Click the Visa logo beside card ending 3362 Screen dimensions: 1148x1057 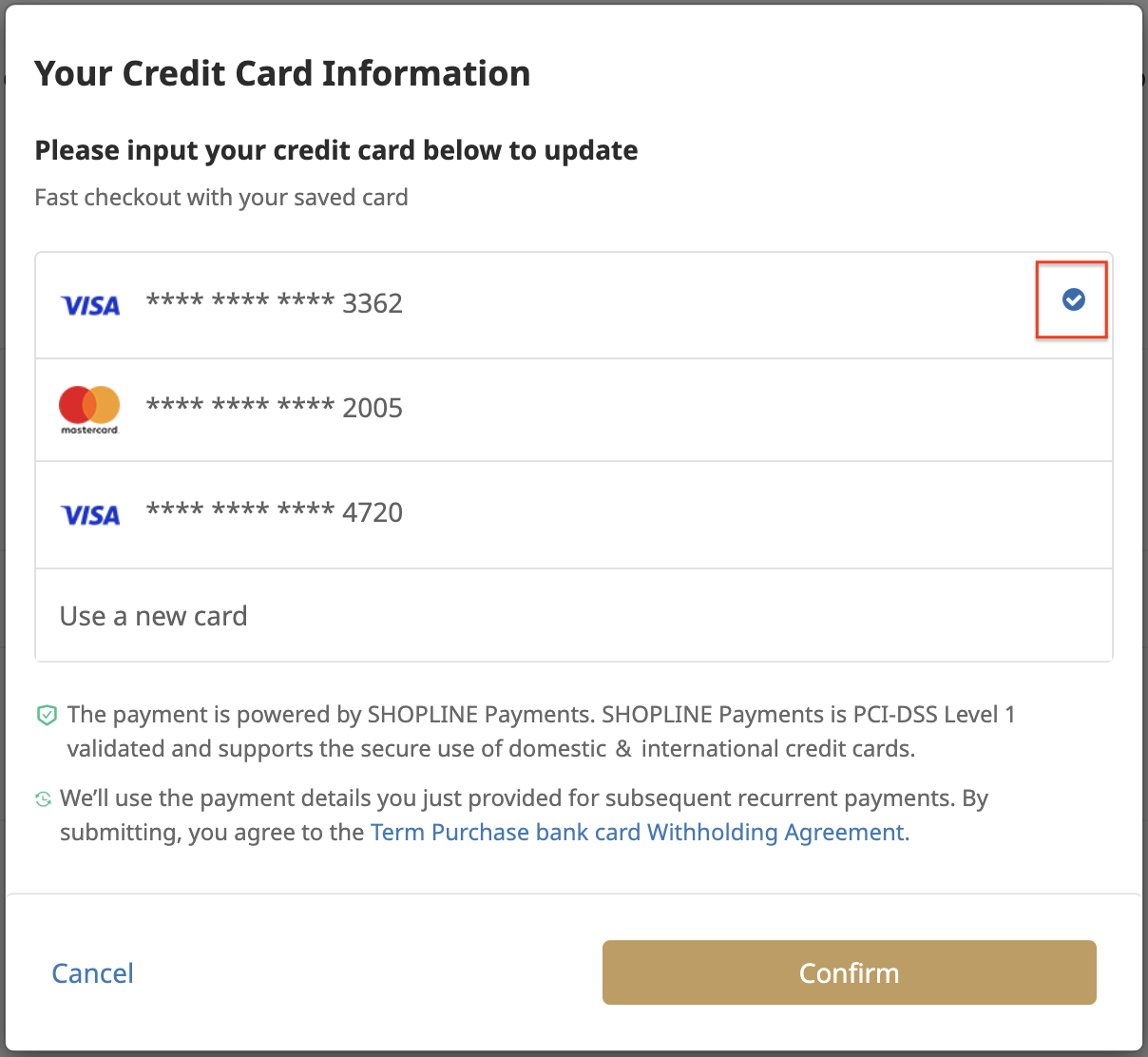pyautogui.click(x=90, y=305)
